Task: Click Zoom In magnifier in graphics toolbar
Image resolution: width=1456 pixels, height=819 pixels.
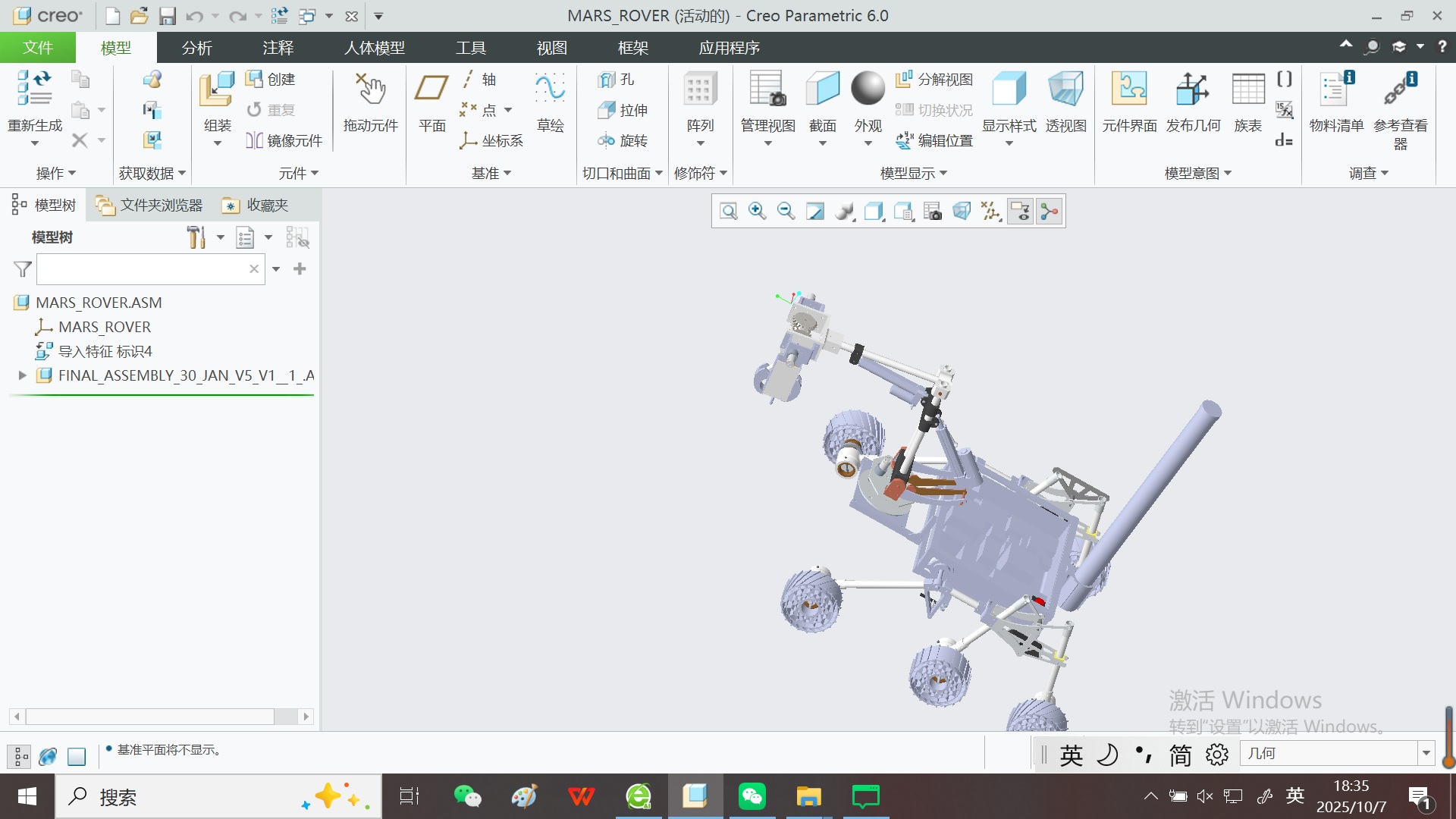Action: coord(757,212)
